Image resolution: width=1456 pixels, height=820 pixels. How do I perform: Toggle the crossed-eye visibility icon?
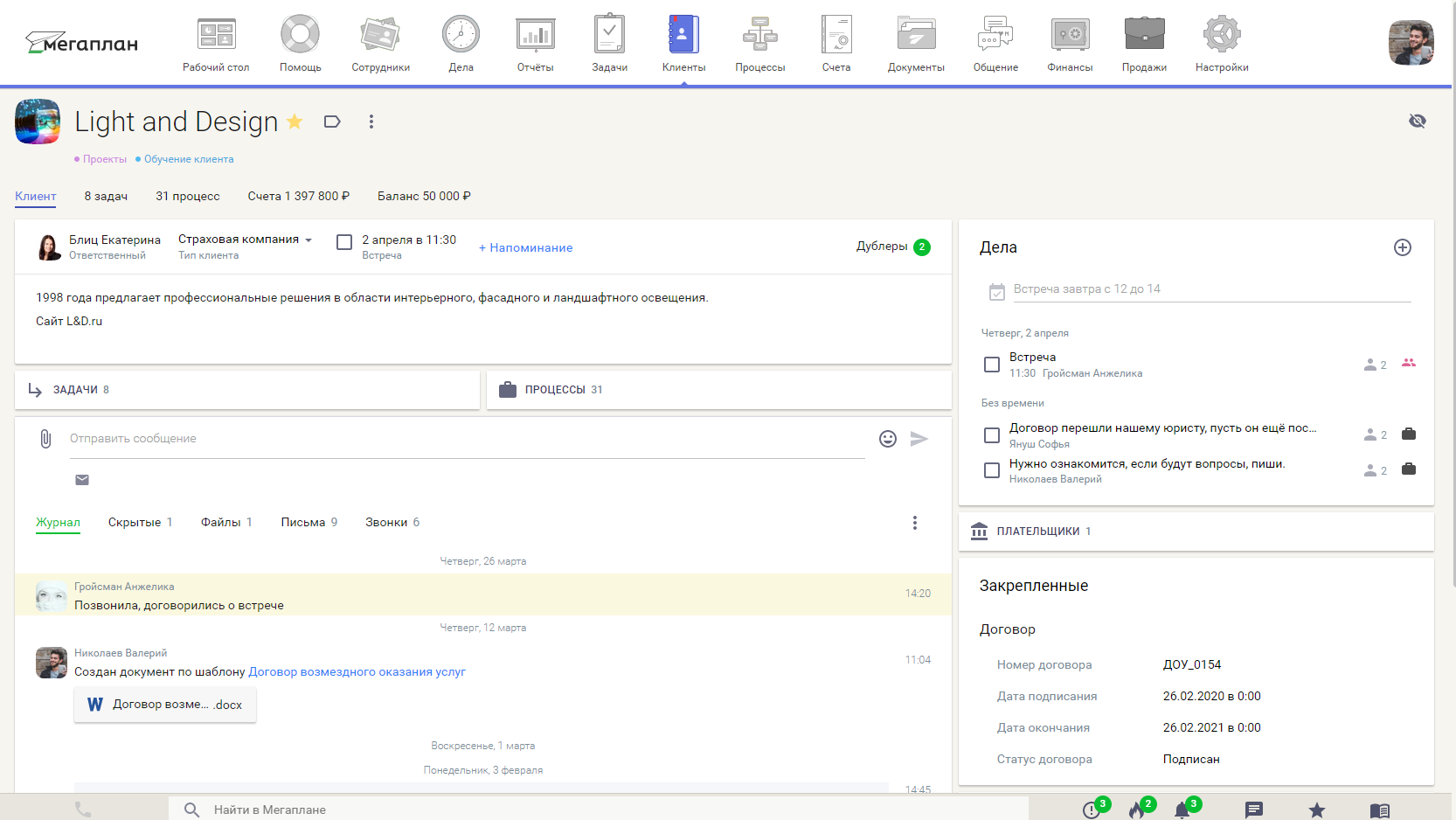1417,121
